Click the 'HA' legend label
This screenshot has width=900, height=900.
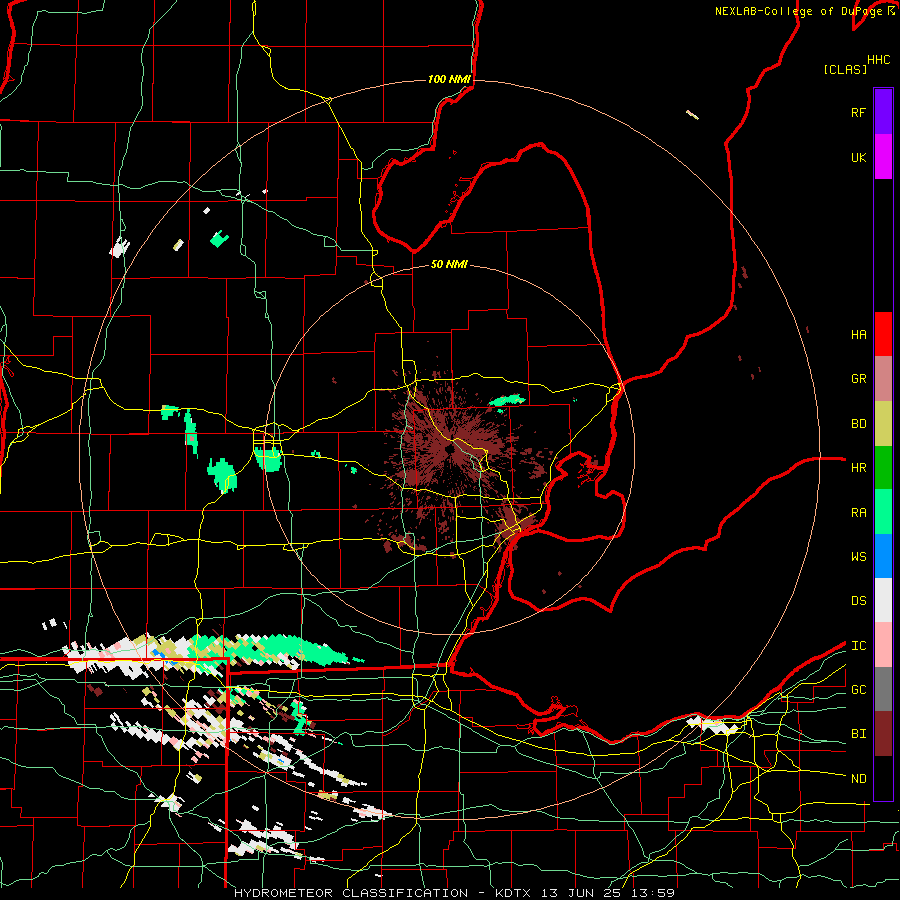(x=858, y=335)
